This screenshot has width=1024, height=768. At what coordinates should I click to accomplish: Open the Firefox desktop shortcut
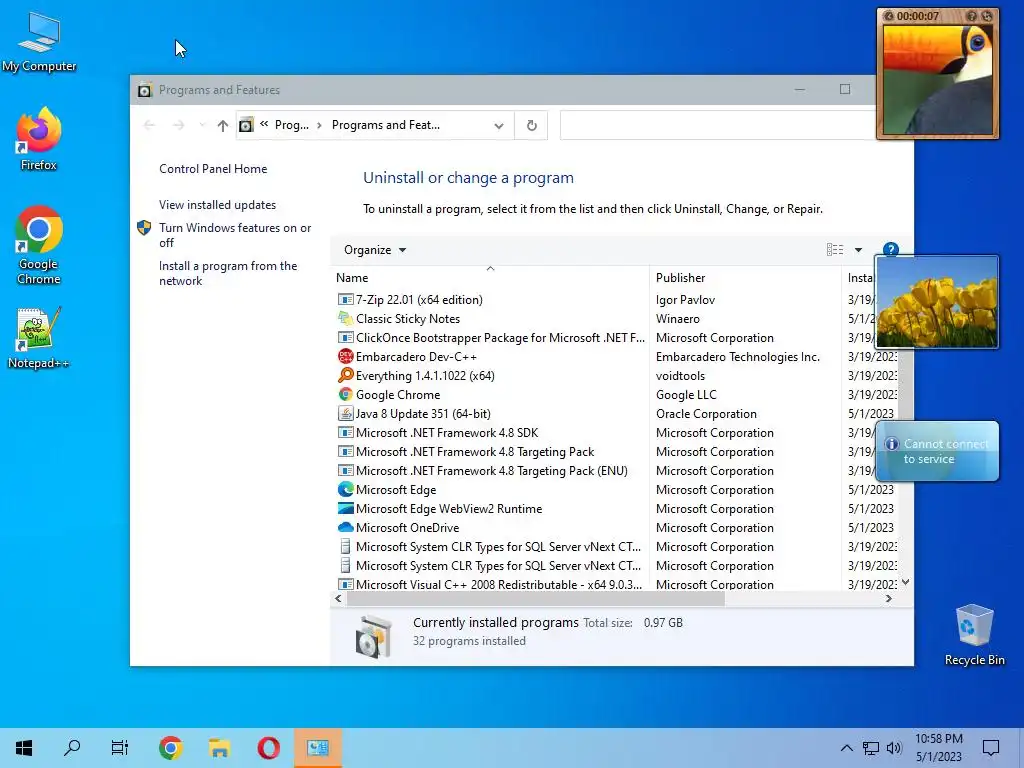click(39, 139)
